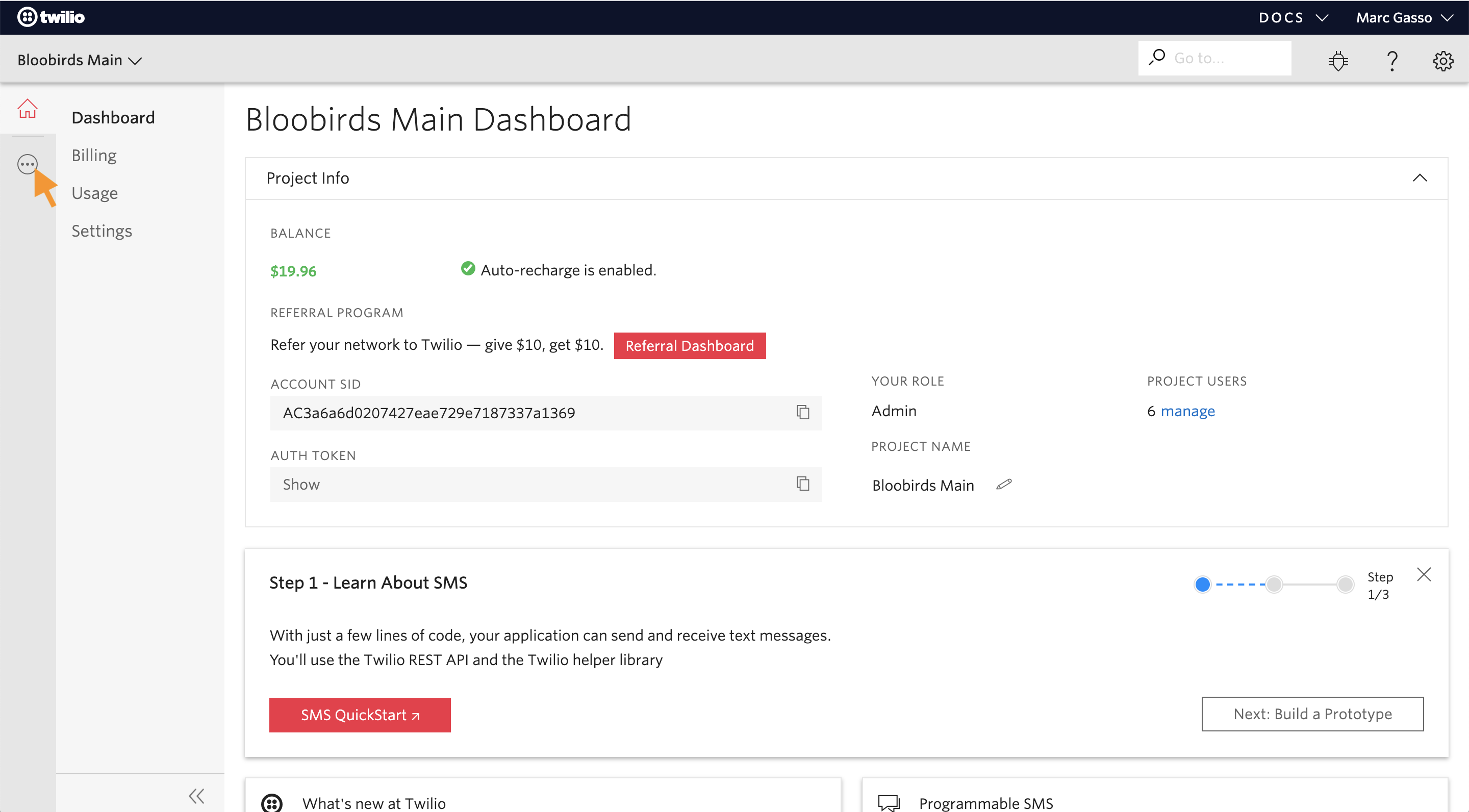
Task: Click the Auto-recharge is enabled text
Action: click(568, 270)
